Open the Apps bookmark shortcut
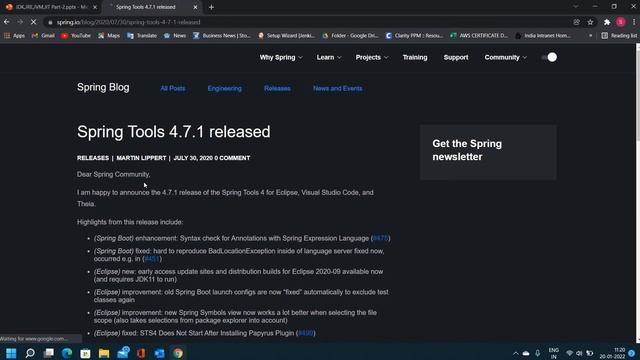This screenshot has height=360, width=640. (x=14, y=36)
